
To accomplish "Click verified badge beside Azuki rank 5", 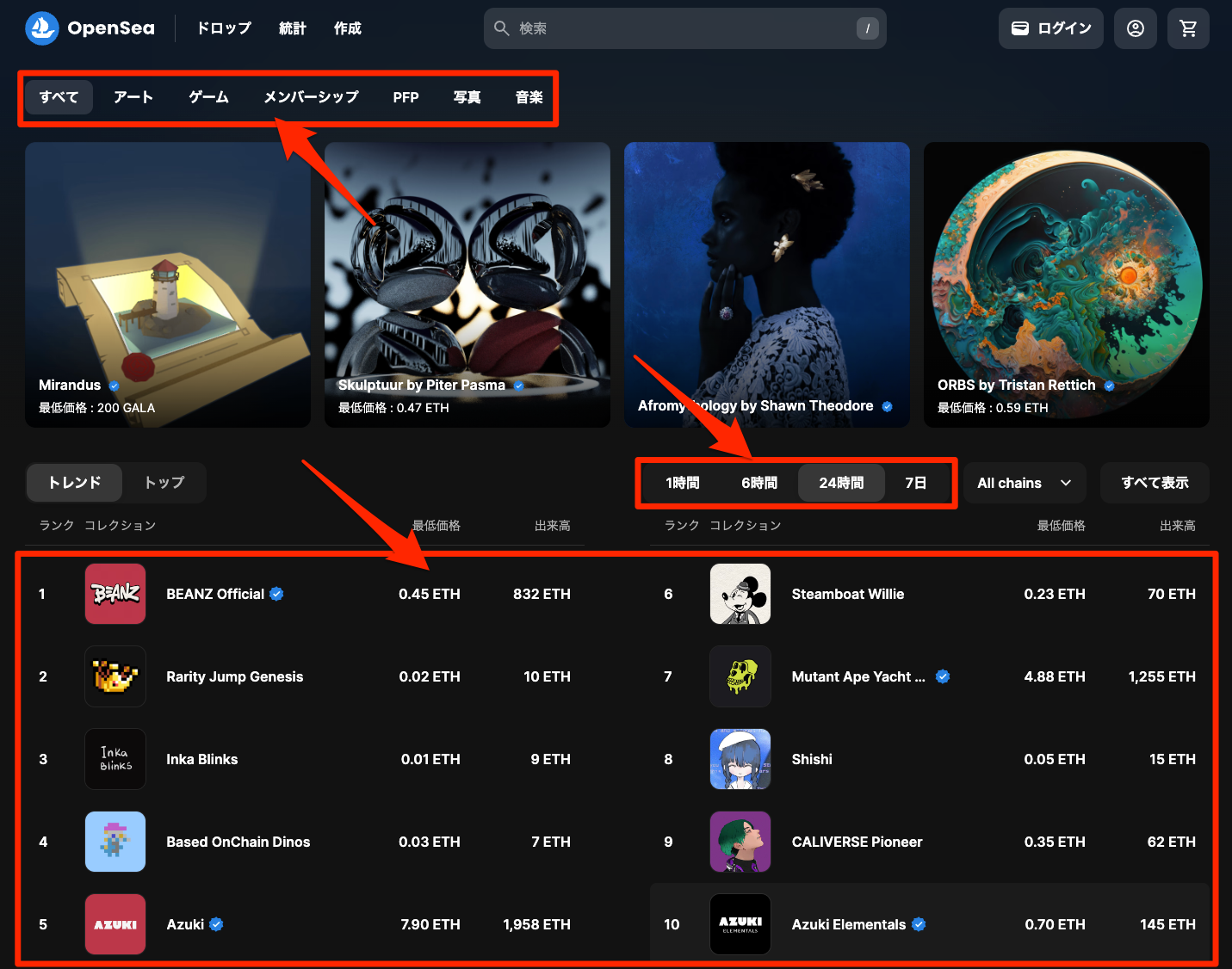I will tap(216, 924).
